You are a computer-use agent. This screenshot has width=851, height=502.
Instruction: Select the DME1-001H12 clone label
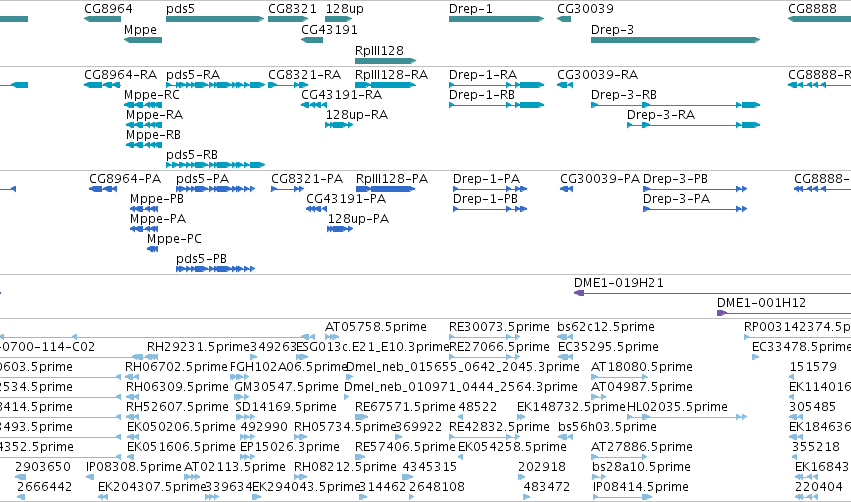tap(761, 303)
